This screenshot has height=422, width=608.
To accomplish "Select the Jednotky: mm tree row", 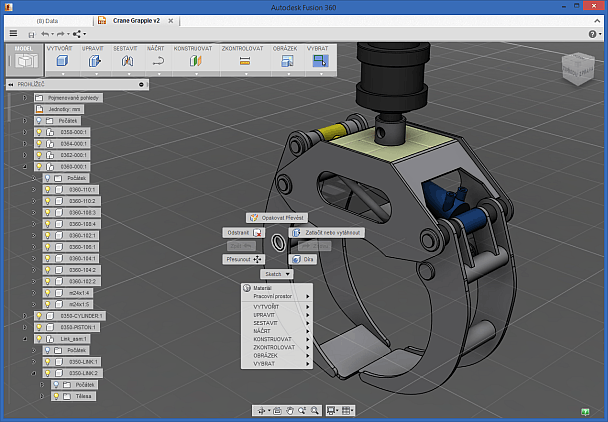I will coord(59,109).
